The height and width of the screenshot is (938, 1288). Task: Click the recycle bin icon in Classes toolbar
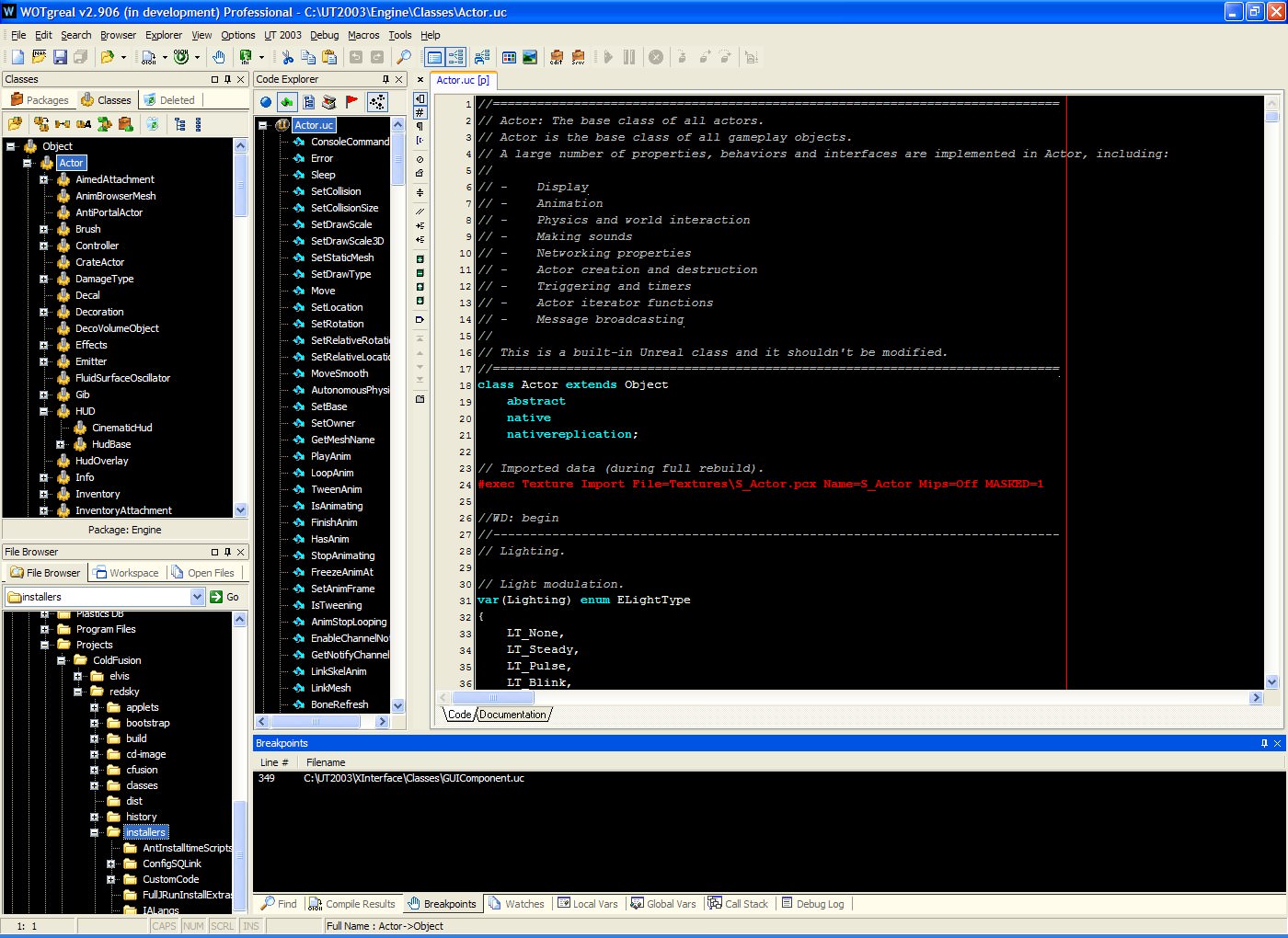[153, 124]
